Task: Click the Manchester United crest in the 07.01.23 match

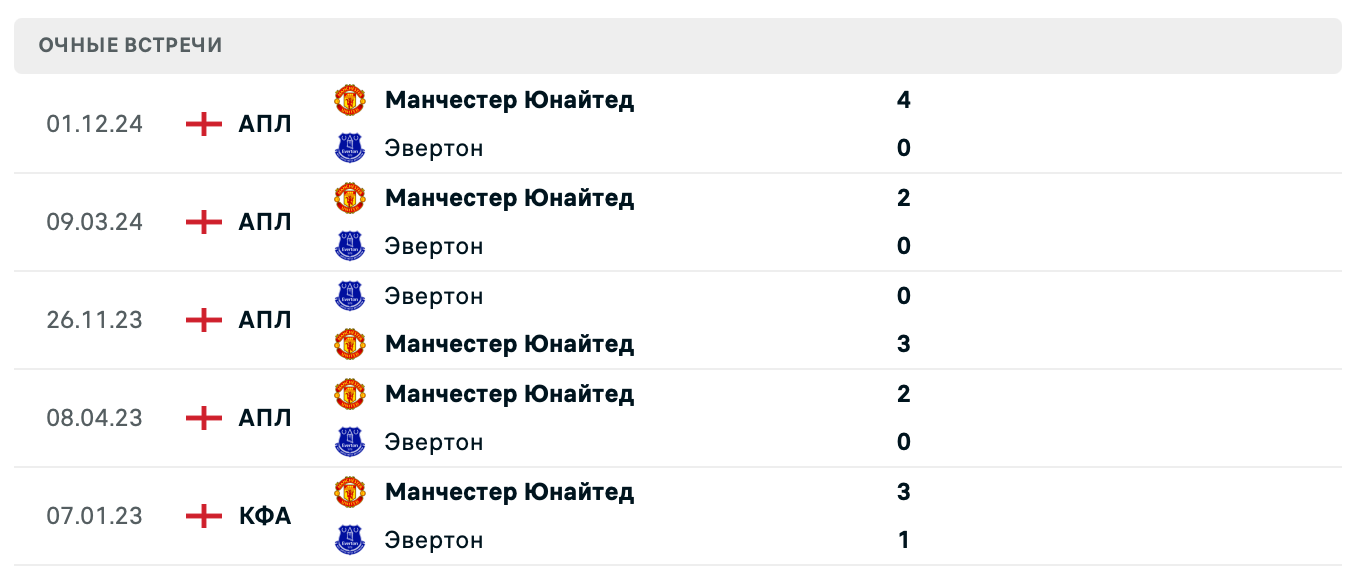Action: point(350,492)
